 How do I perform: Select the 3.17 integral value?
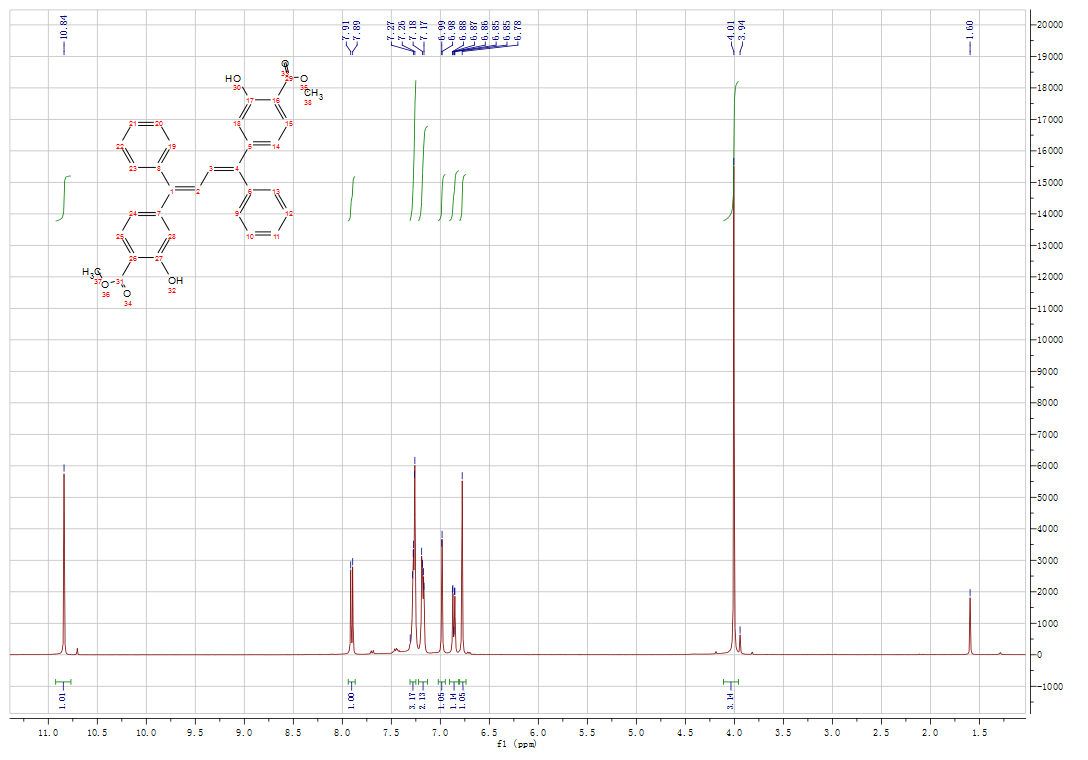[413, 700]
